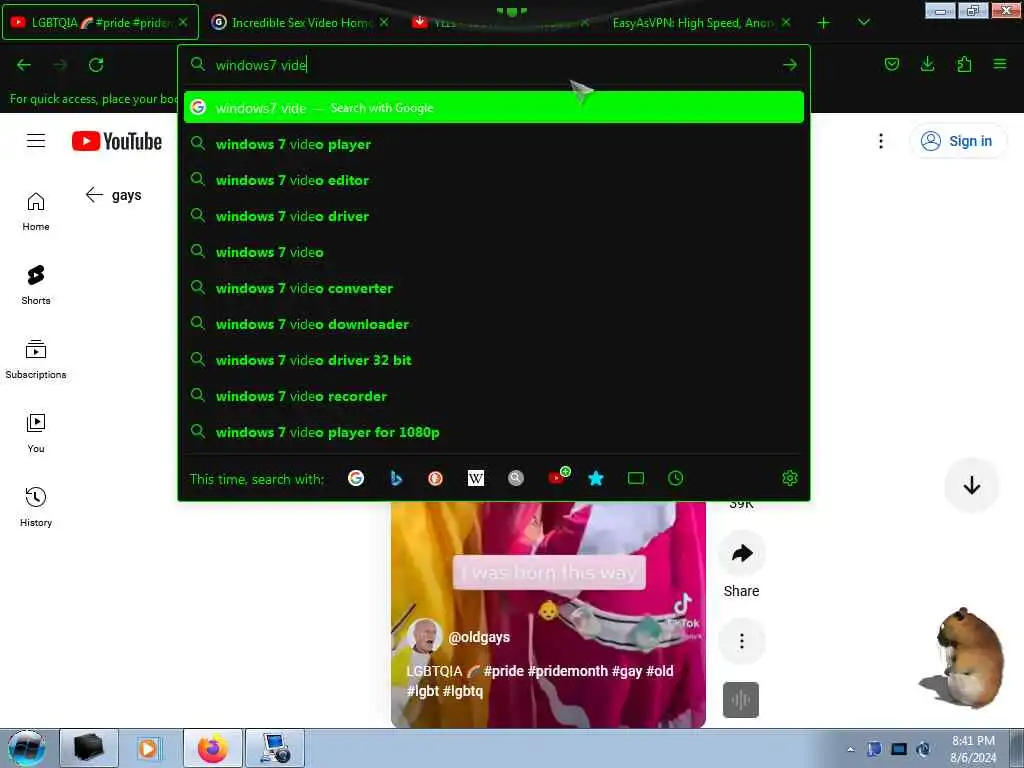Image resolution: width=1024 pixels, height=768 pixels.
Task: Reload the page with refresh icon
Action: [x=96, y=65]
